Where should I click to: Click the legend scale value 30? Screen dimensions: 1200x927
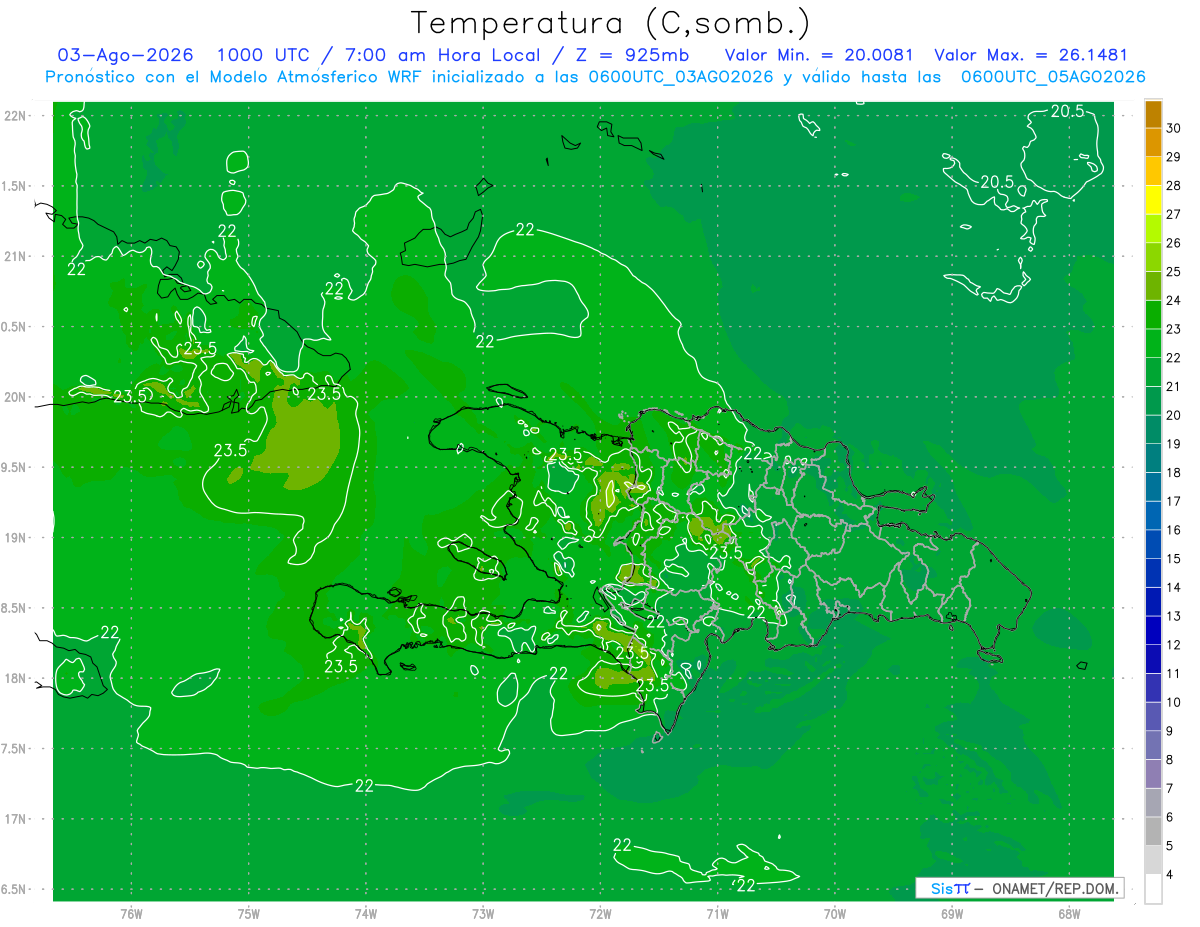tap(1173, 128)
